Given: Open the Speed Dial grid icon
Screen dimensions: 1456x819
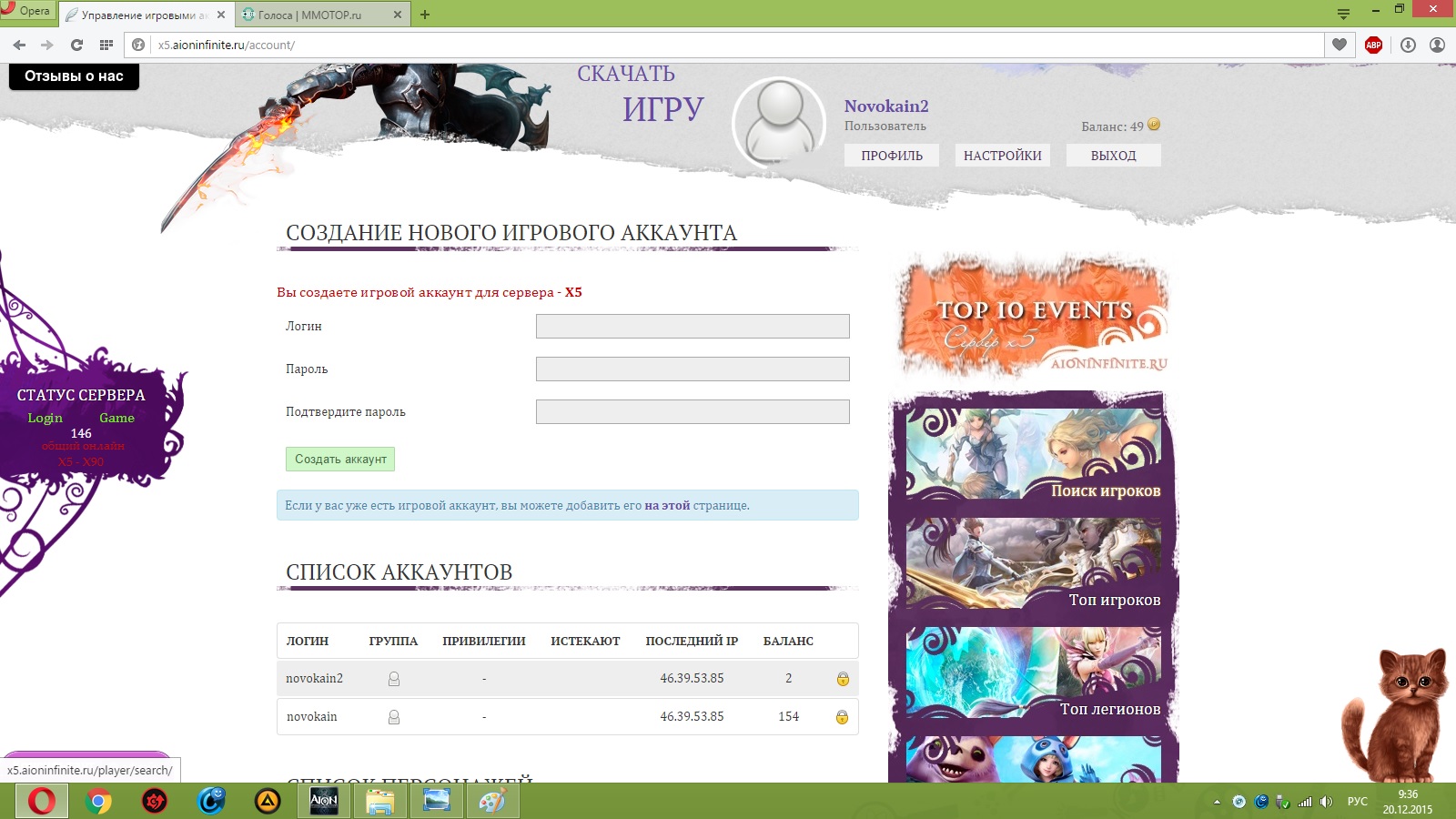Looking at the screenshot, I should click(106, 45).
